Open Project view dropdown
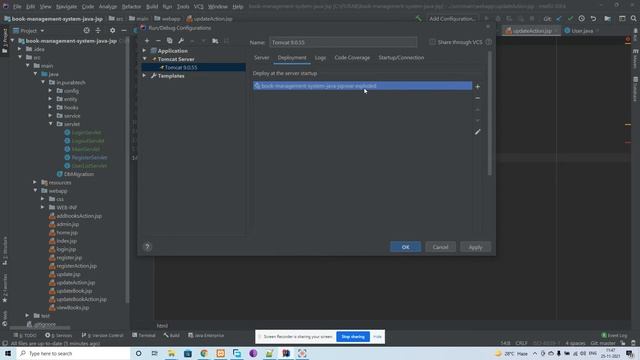Image resolution: width=640 pixels, height=360 pixels. click(29, 31)
